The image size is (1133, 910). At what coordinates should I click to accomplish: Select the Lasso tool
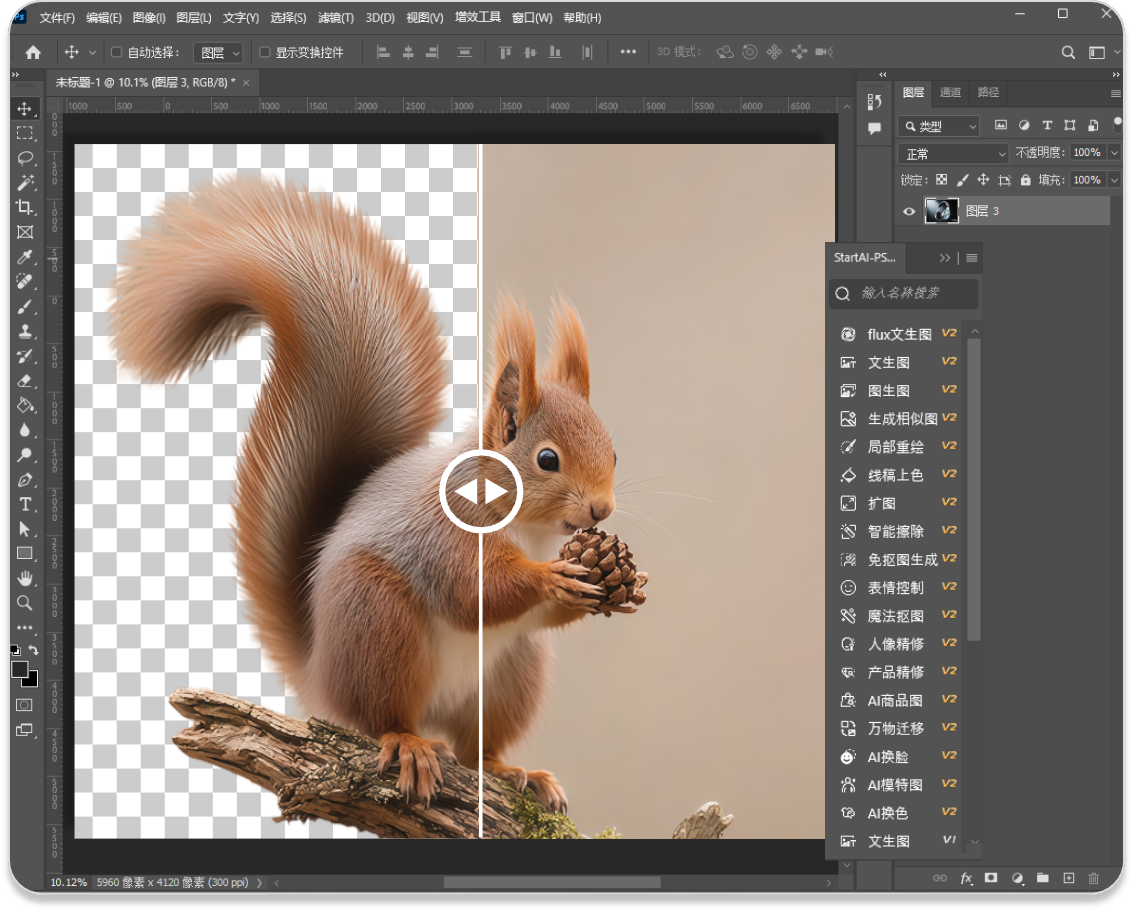[x=25, y=158]
